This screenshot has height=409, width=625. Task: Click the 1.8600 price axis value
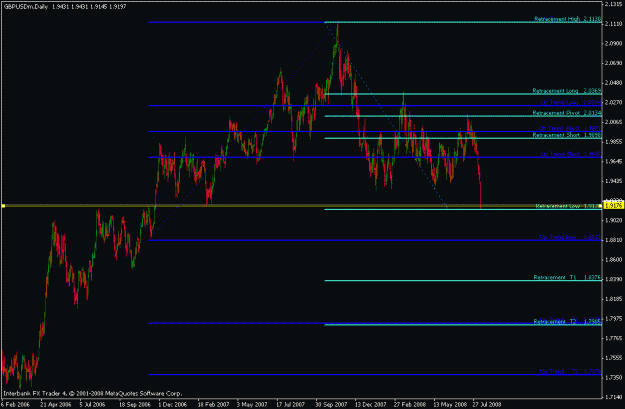613,260
